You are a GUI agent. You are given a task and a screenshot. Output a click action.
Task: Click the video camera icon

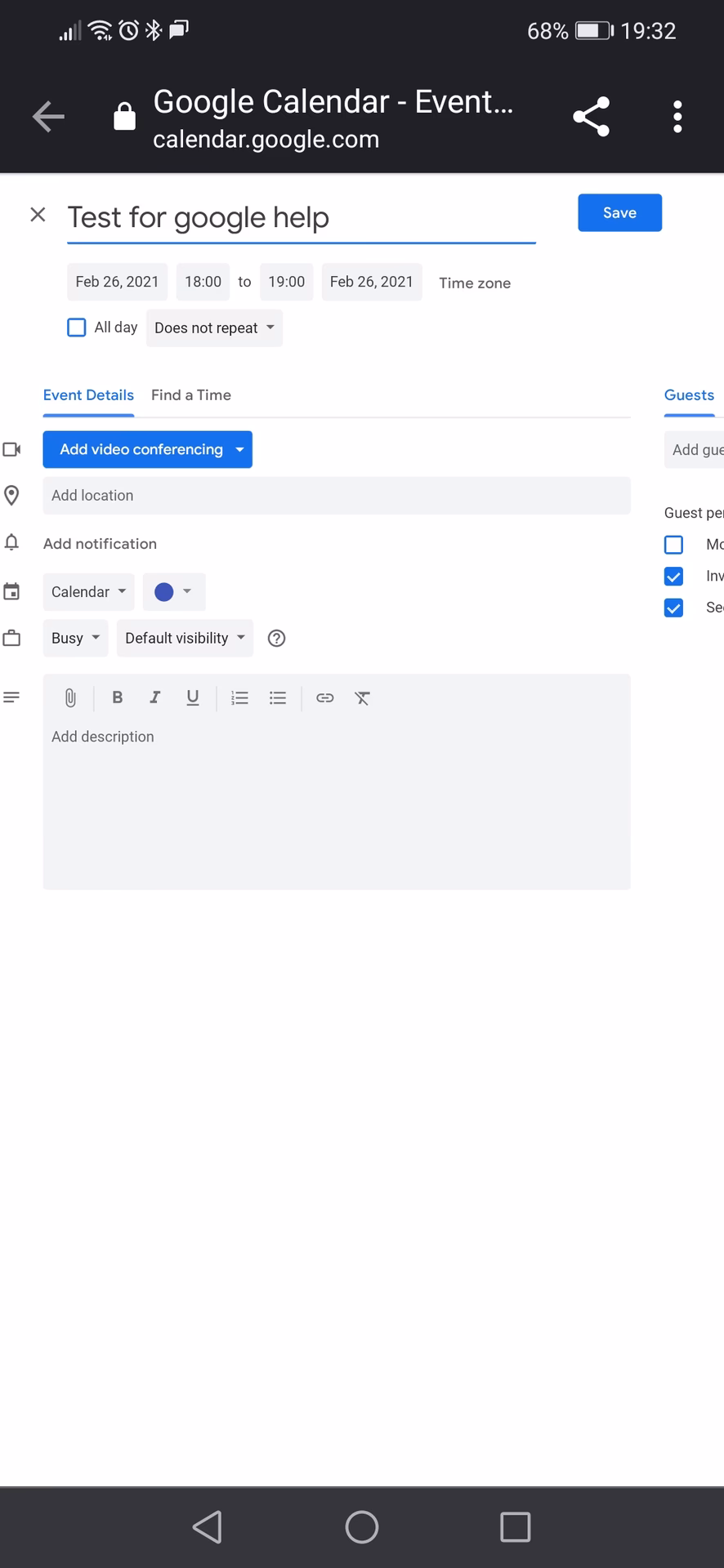click(12, 449)
